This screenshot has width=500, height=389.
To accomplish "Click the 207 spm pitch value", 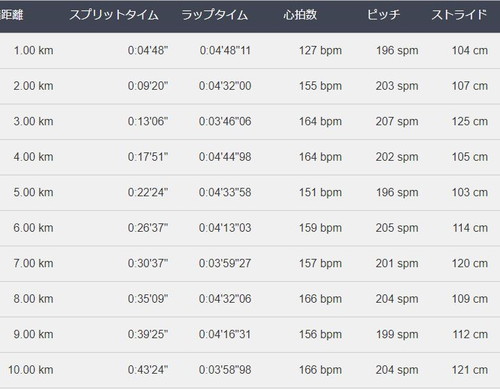I will (x=397, y=121).
